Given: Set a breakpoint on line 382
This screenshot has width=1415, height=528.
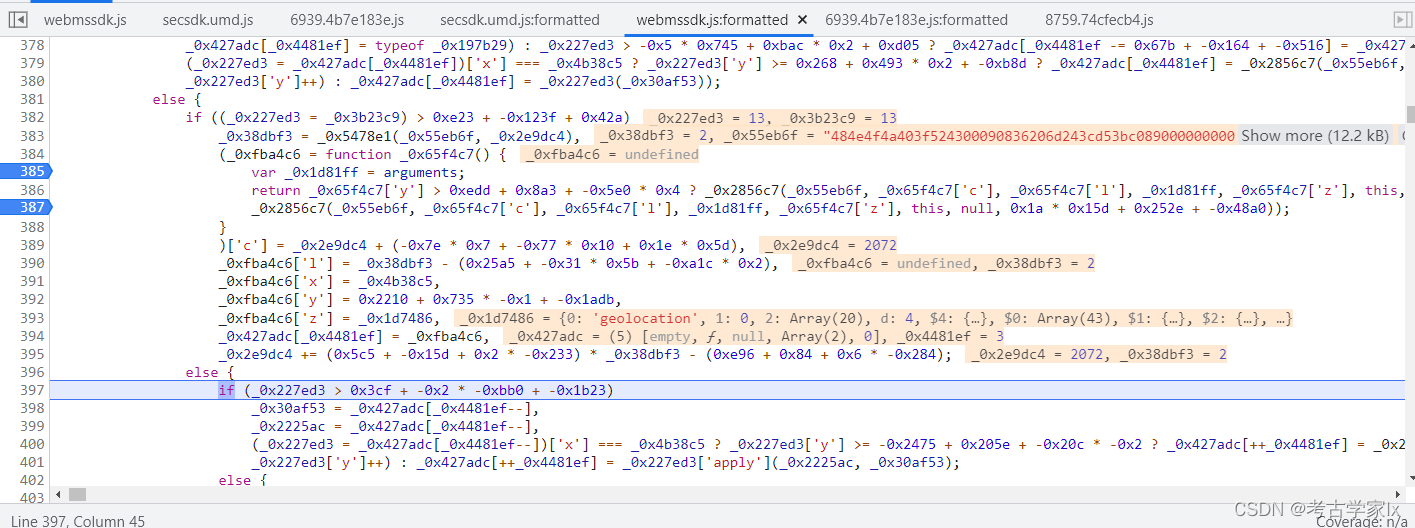Looking at the screenshot, I should click(x=32, y=118).
